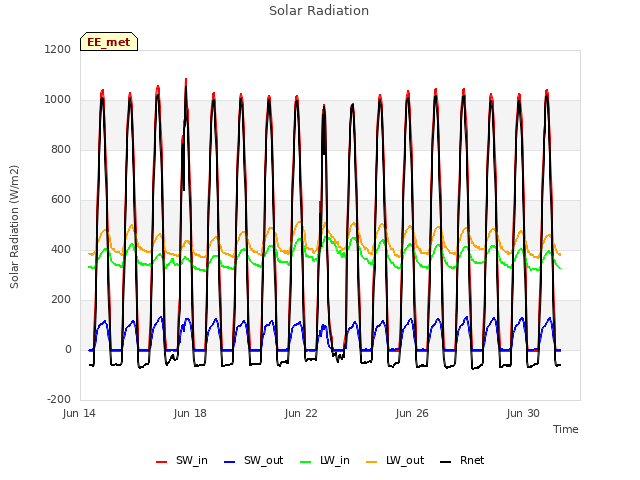Click the Jun 22 x-axis tick label
Viewport: 640px width, 480px height.
301,413
